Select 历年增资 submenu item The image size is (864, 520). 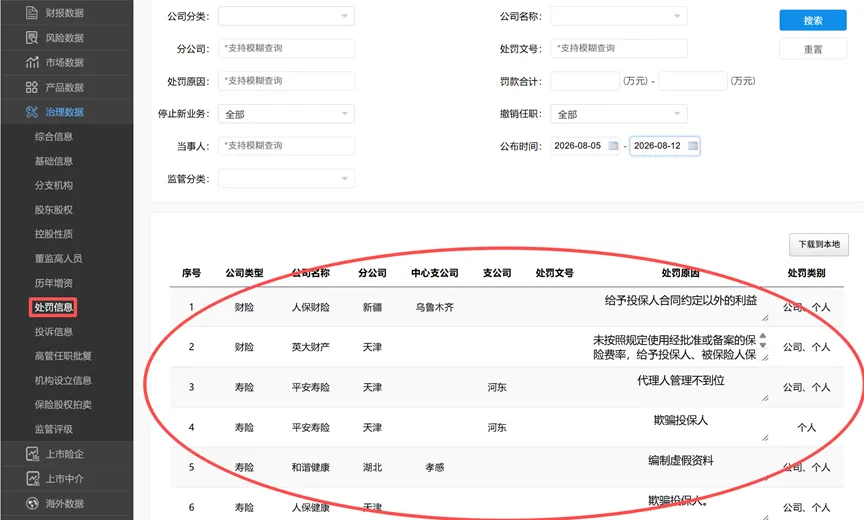pos(53,283)
